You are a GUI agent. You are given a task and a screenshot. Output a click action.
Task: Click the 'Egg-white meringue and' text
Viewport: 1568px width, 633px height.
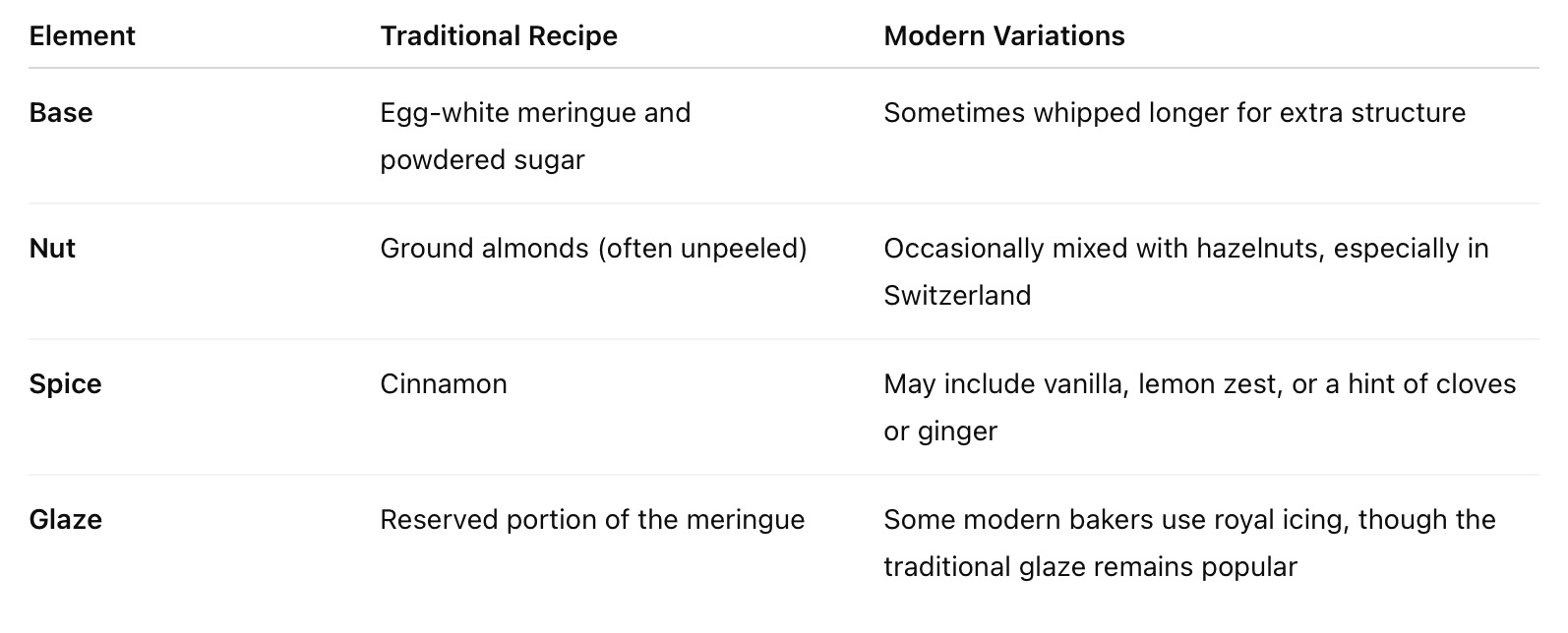pos(535,113)
